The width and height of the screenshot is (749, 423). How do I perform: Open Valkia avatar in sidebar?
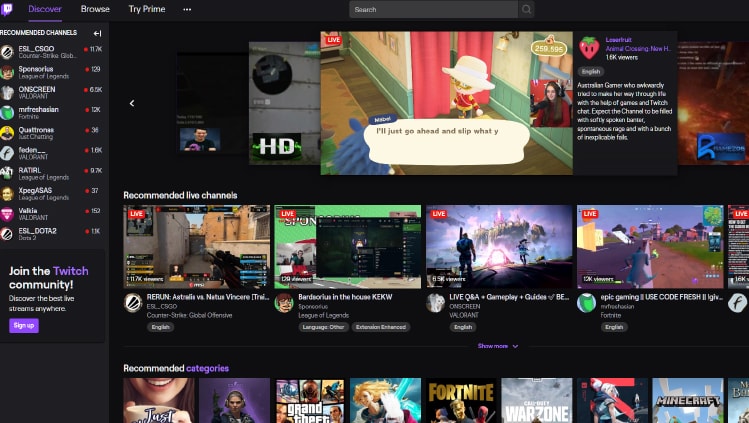pos(7,214)
